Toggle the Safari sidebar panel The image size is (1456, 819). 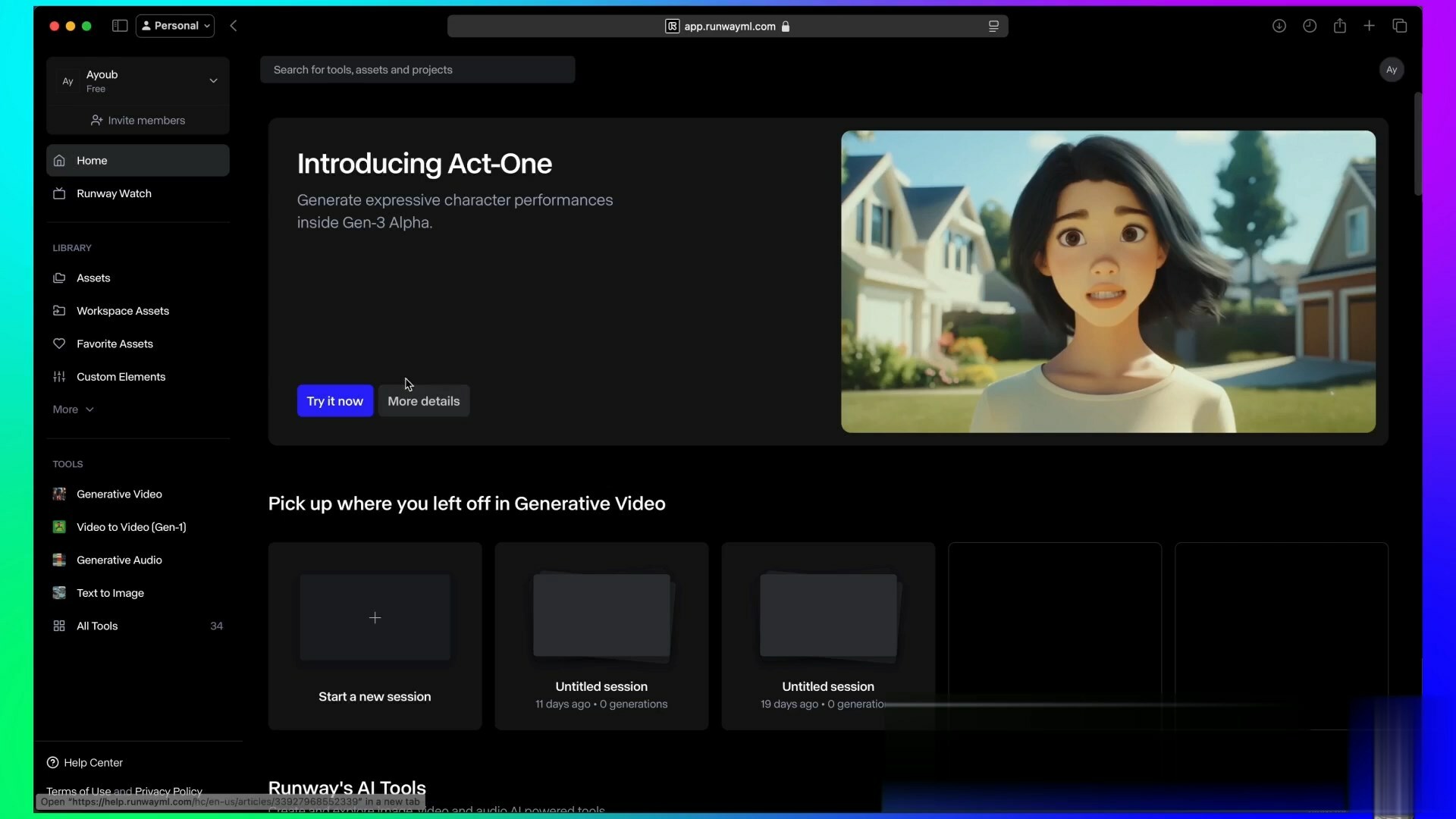pos(120,26)
